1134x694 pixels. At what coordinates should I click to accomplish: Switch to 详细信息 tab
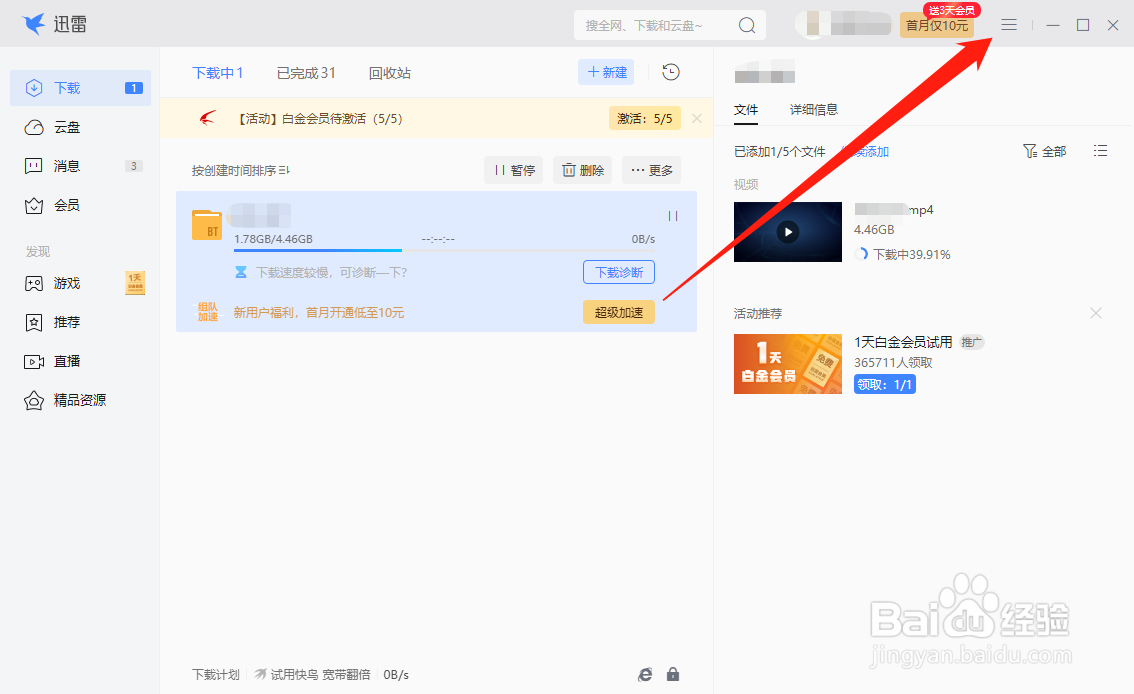click(814, 110)
